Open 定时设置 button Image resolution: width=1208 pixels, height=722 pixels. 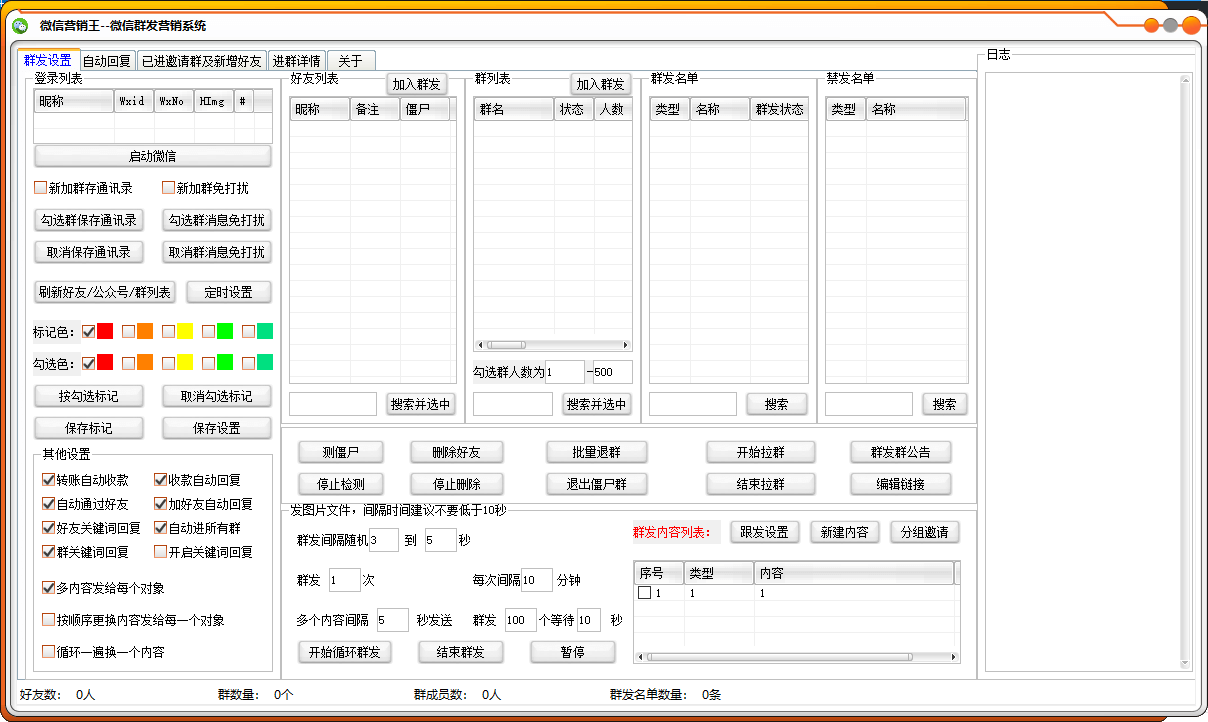(x=229, y=292)
